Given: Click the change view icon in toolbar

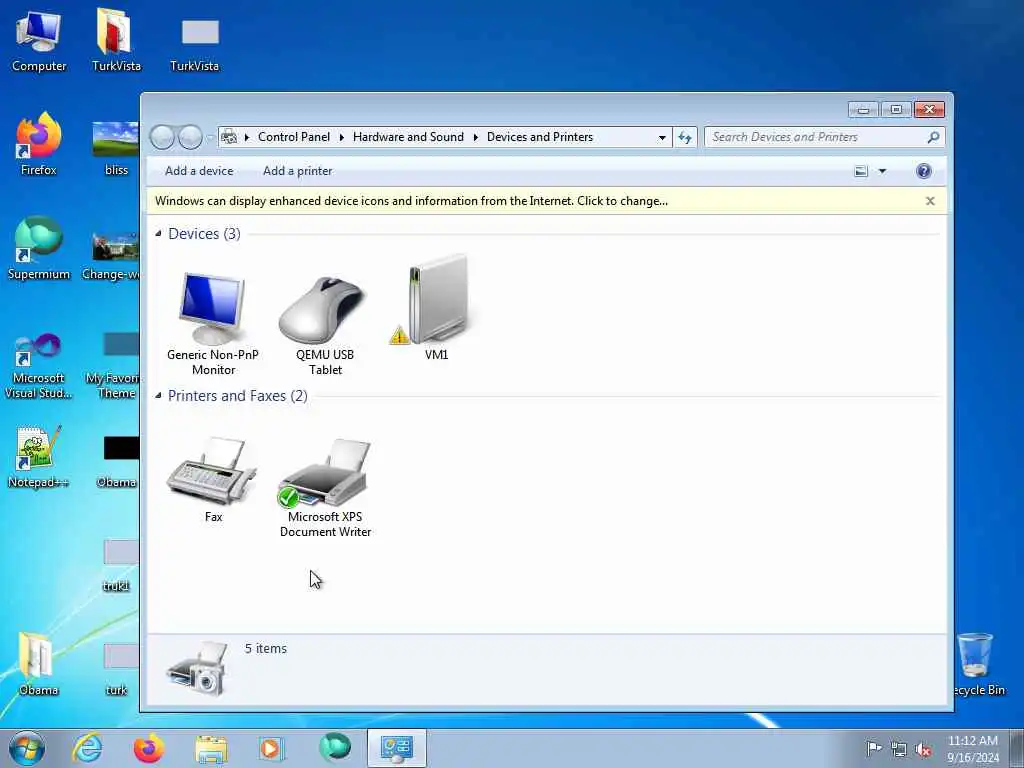Looking at the screenshot, I should [x=861, y=171].
